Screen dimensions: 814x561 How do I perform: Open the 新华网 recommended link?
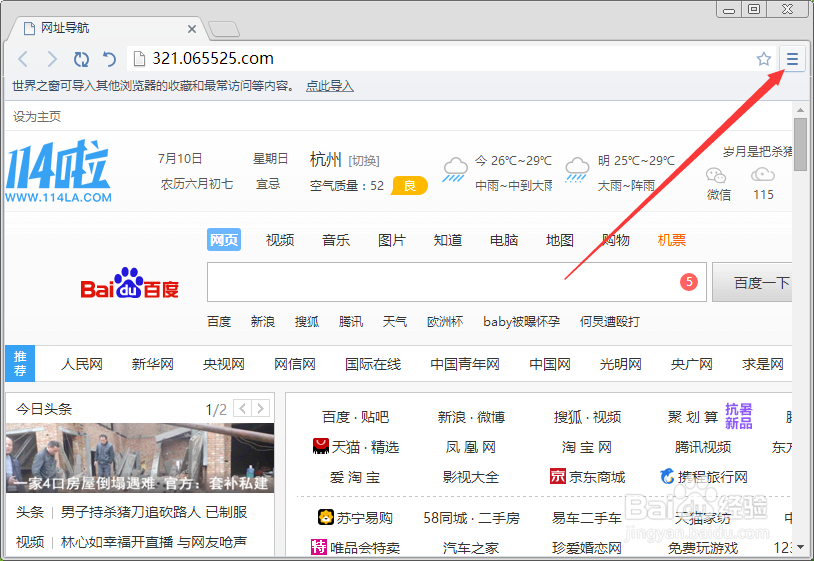153,364
